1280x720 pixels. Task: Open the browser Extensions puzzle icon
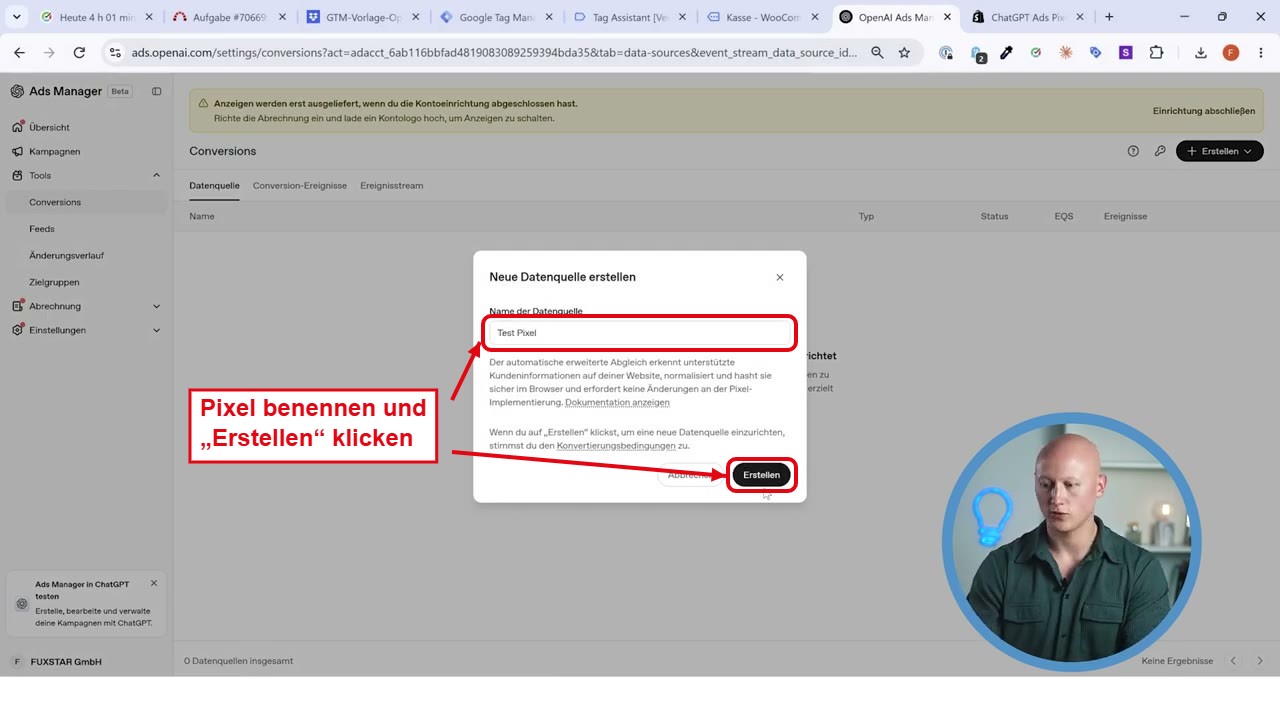click(1157, 53)
